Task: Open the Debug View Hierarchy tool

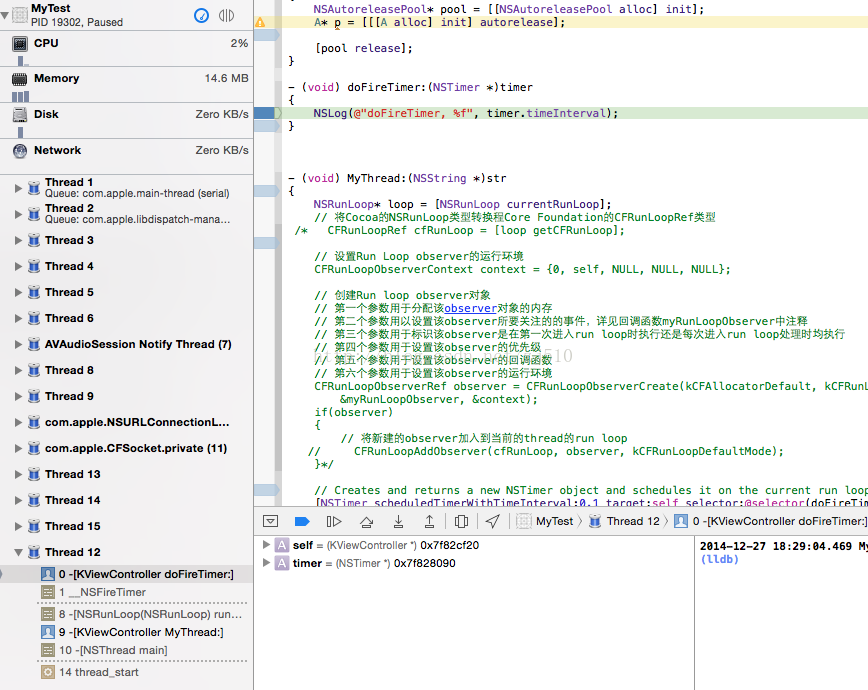Action: (x=462, y=521)
